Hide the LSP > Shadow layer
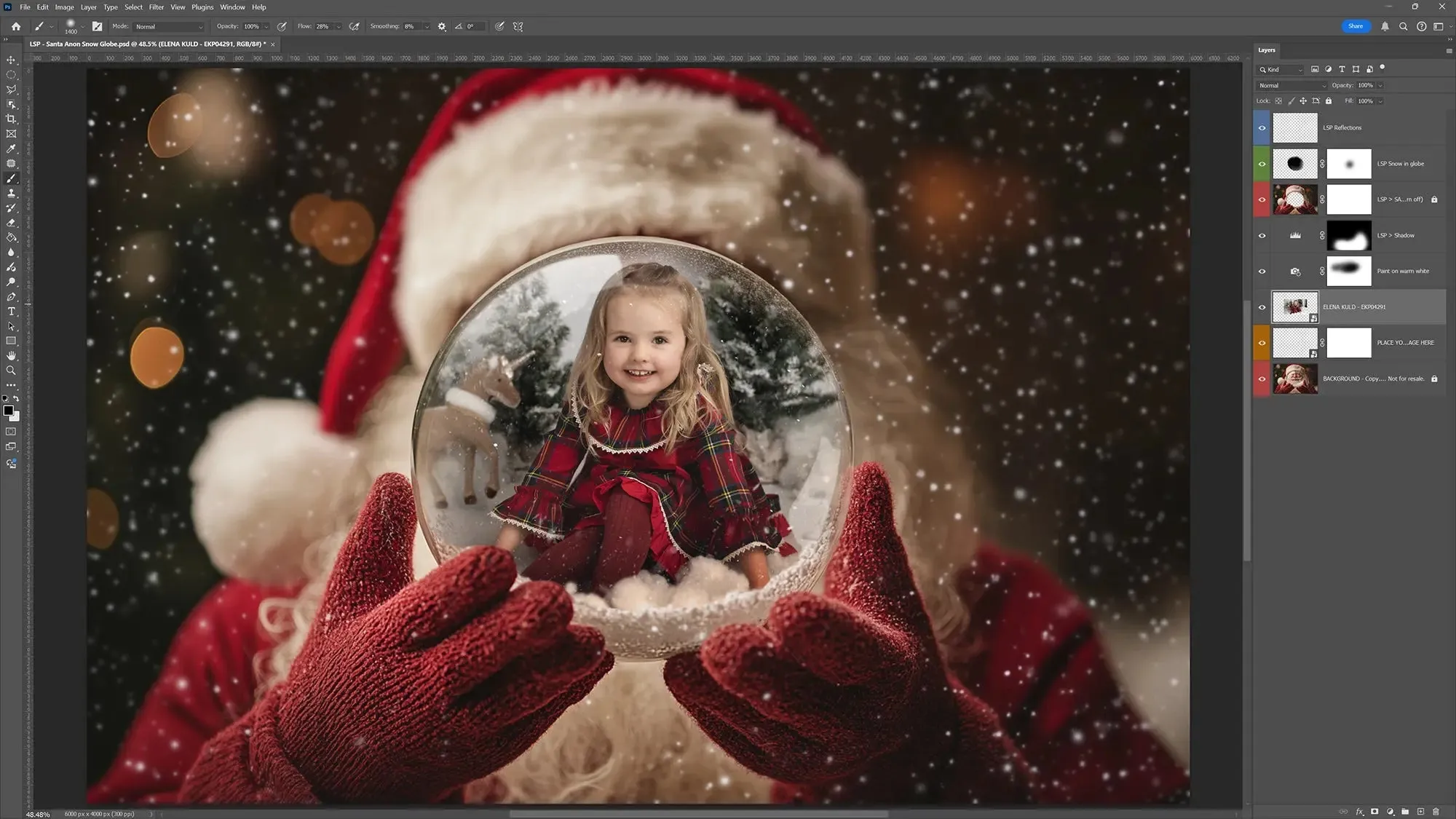 [1262, 236]
